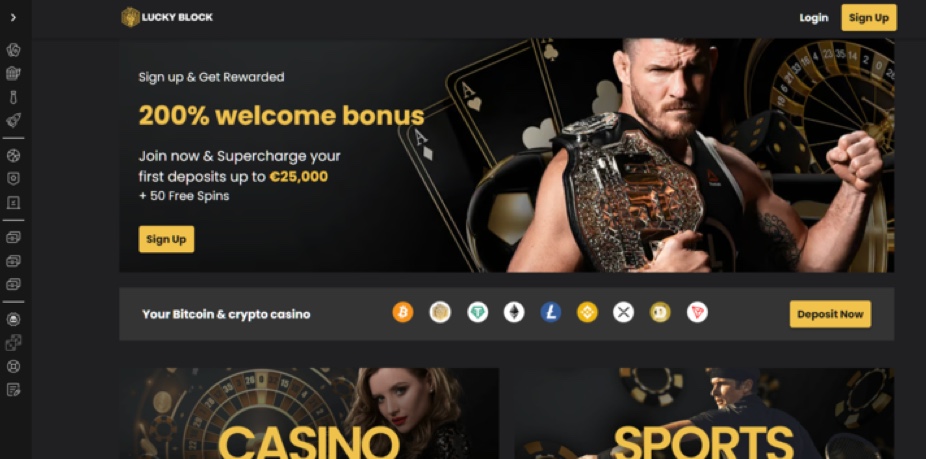Open the Login link in header

coord(814,18)
